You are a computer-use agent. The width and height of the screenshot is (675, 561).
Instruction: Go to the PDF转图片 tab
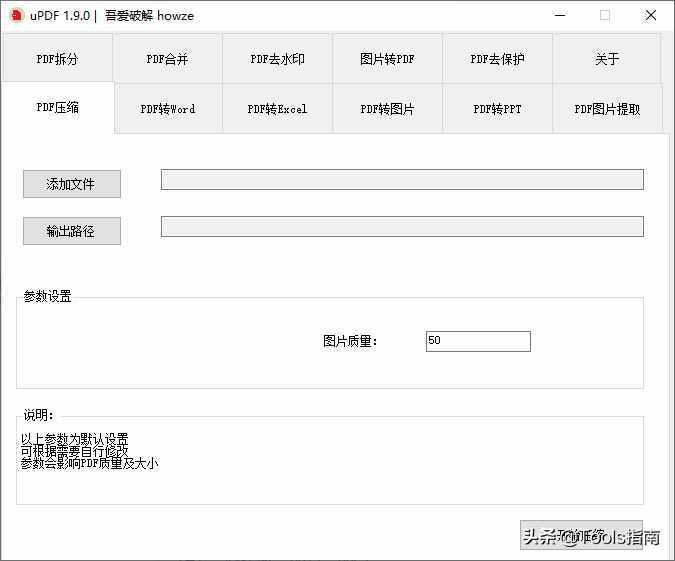[x=387, y=109]
